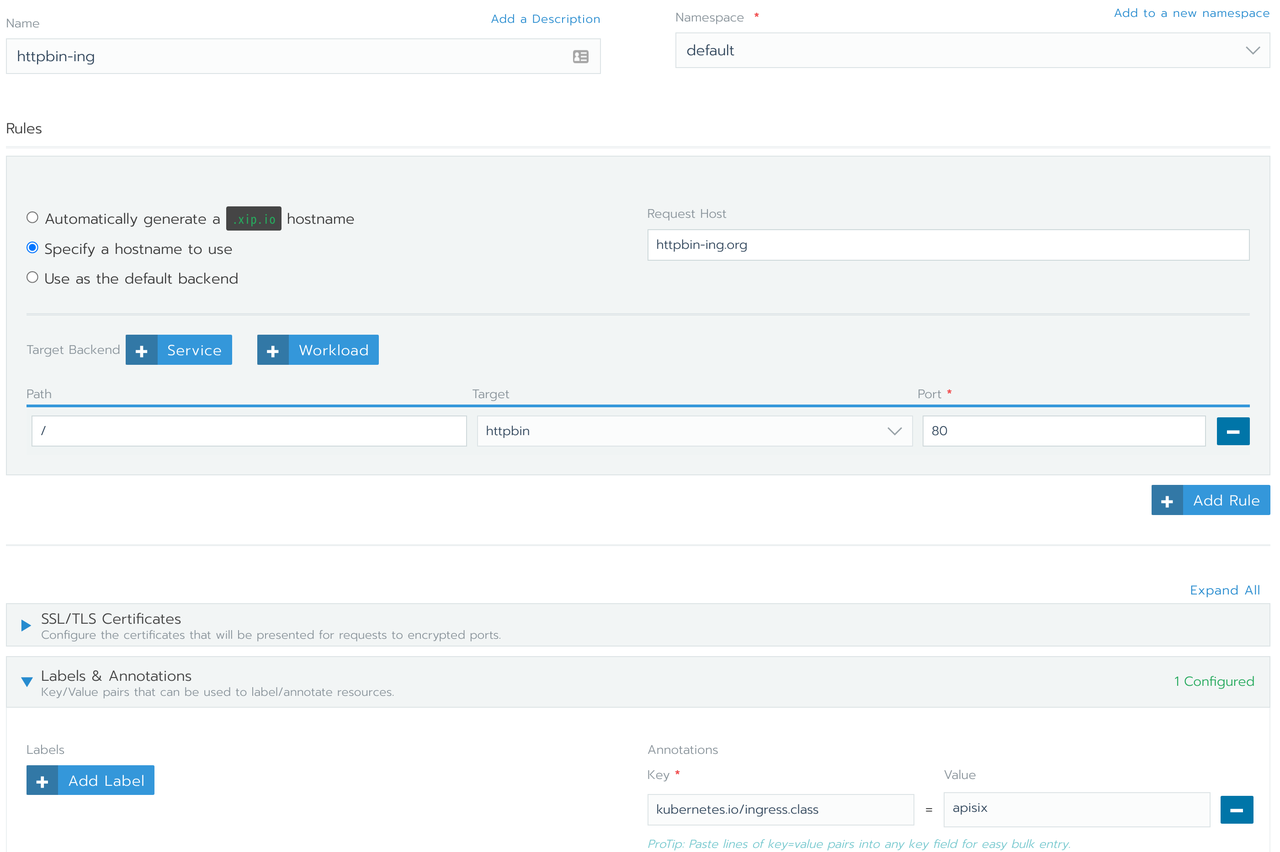The image size is (1280, 852).
Task: Click Expand All link
Action: point(1224,590)
